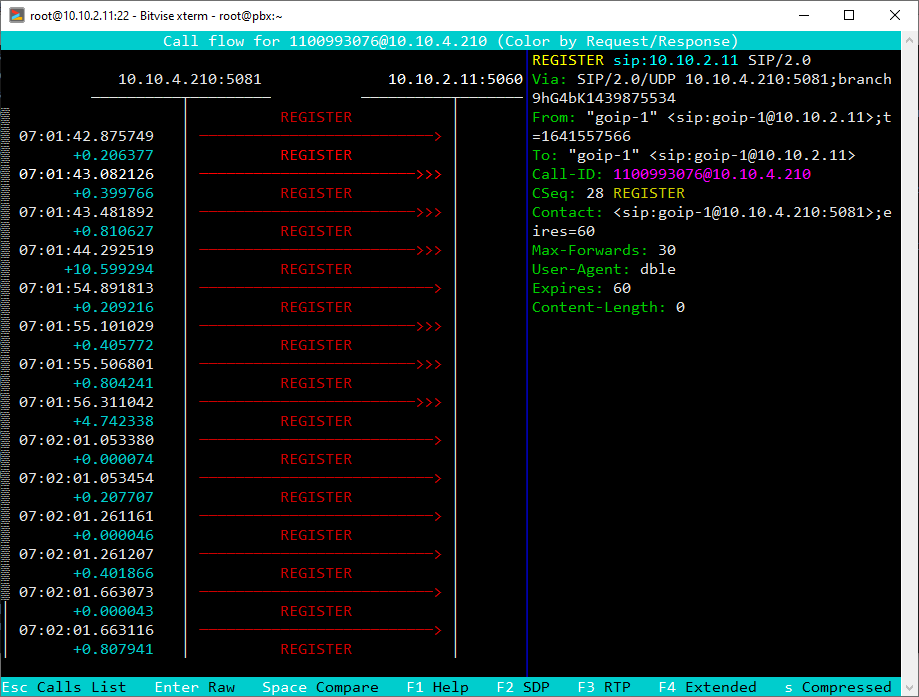Minimize the Bitvise xterm window
Viewport: 919px width, 697px height.
coord(804,15)
